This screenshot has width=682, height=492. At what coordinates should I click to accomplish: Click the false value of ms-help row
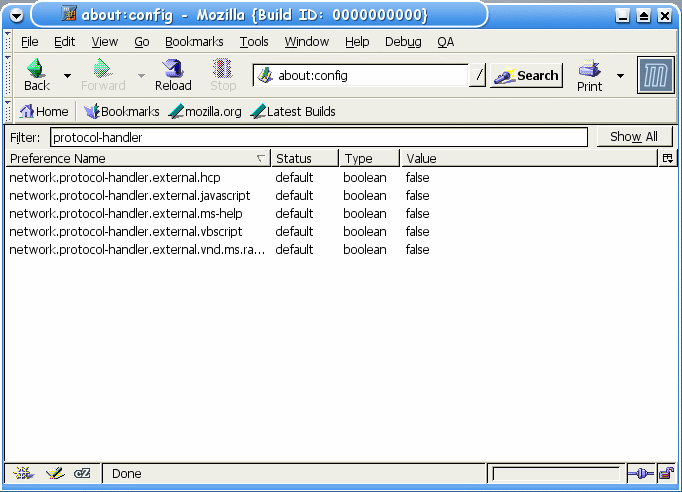point(418,214)
